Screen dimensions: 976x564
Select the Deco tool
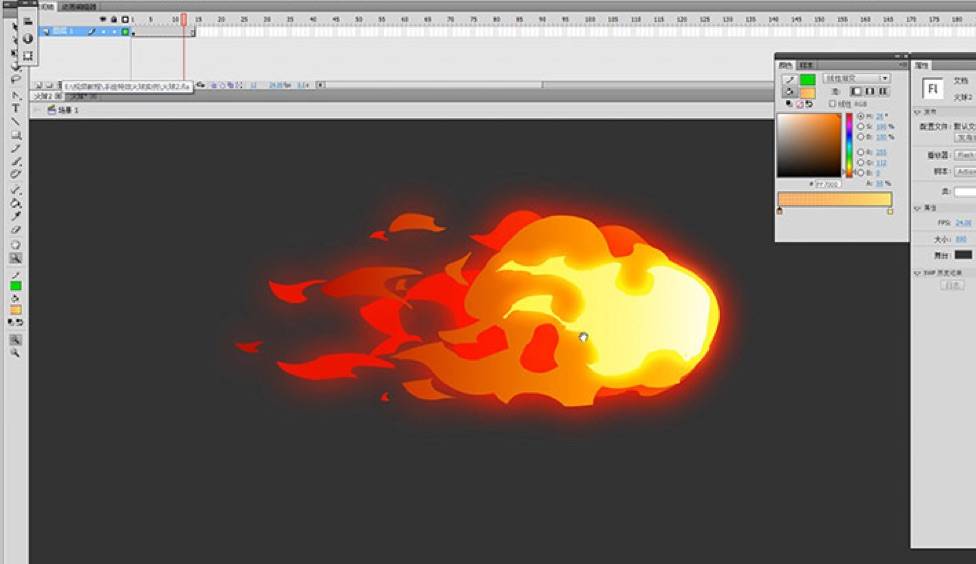coord(16,174)
